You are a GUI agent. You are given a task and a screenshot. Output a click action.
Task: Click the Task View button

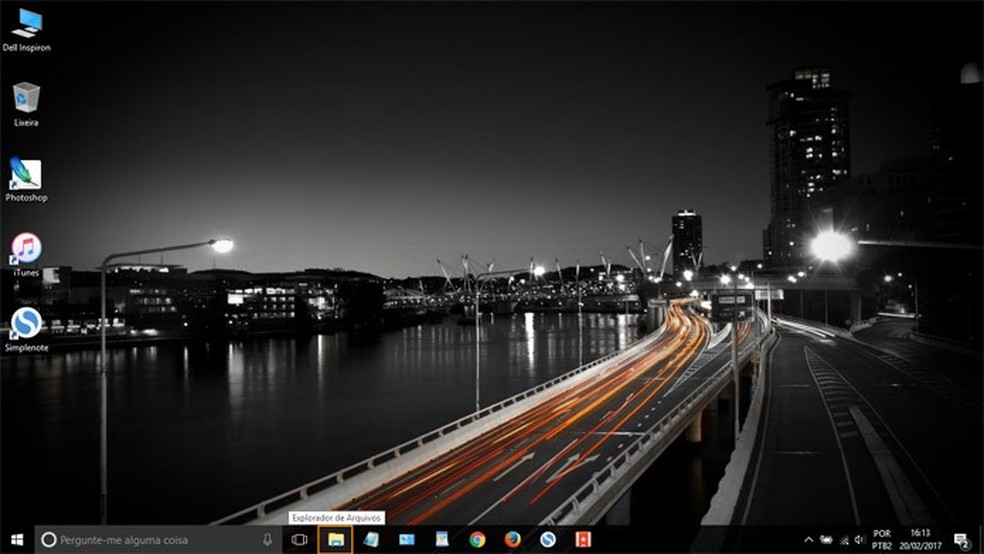tap(298, 540)
